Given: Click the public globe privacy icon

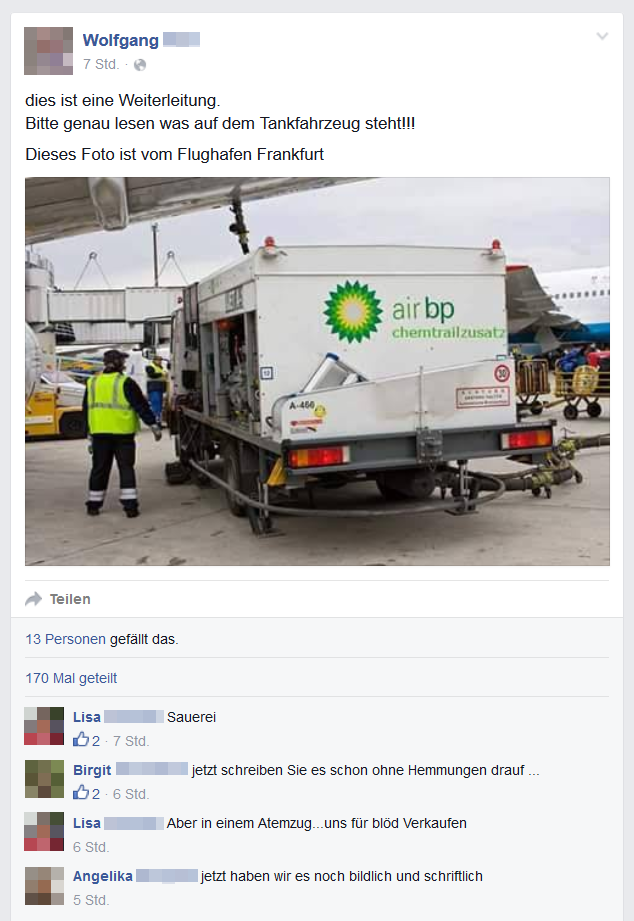Looking at the screenshot, I should click(140, 65).
